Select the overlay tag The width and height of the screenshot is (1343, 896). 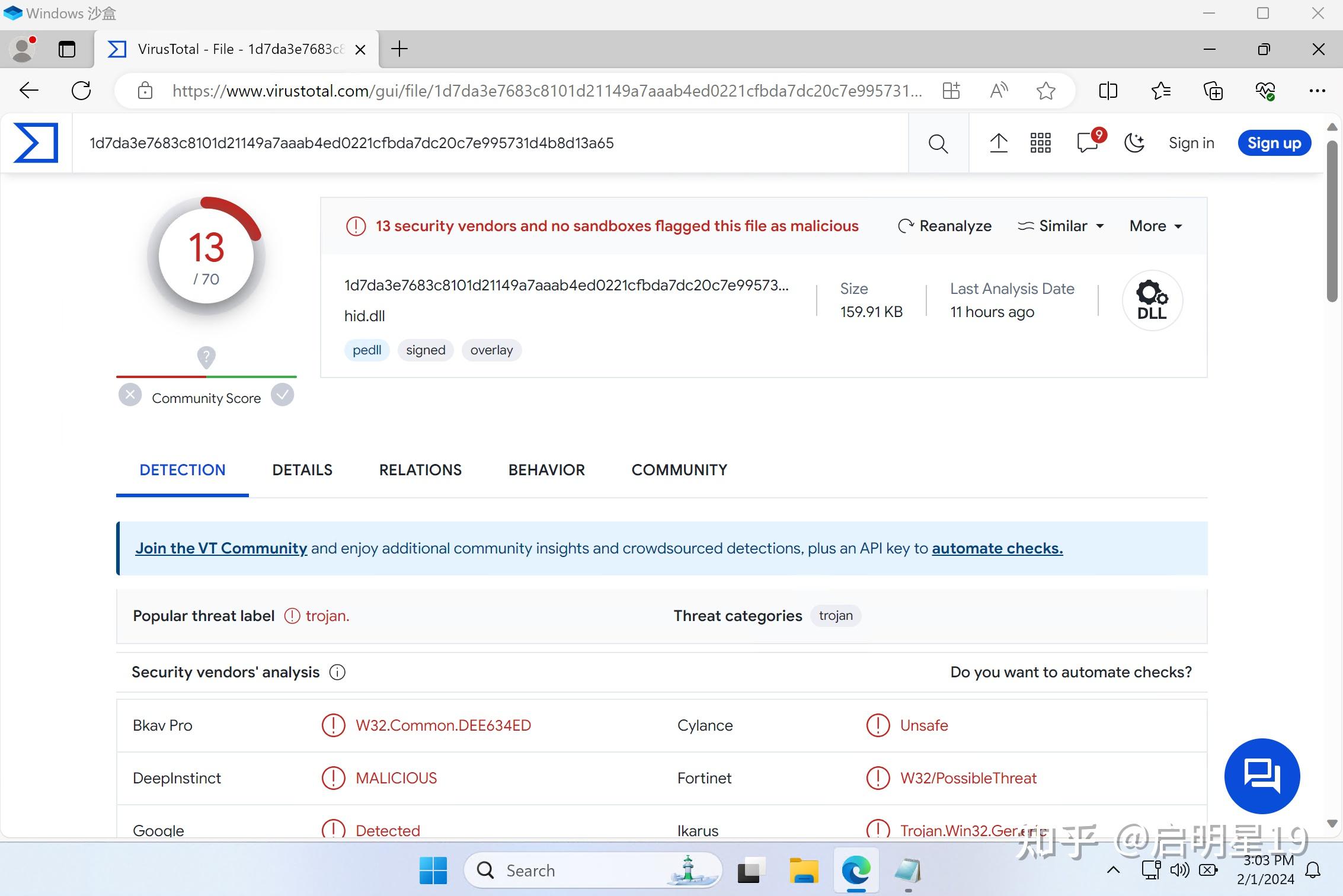tap(491, 350)
